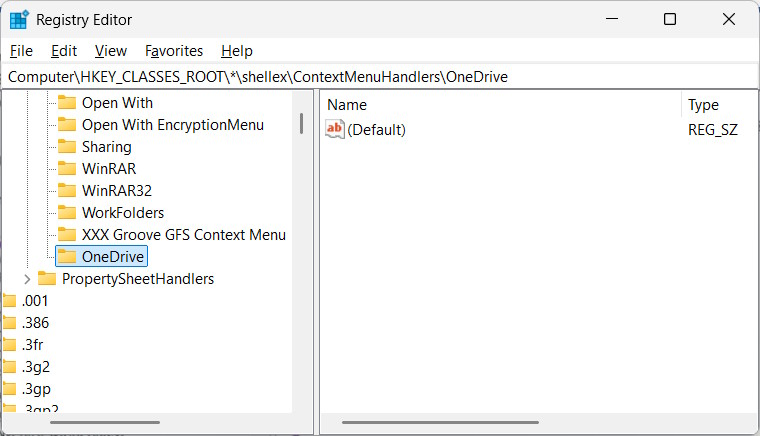The height and width of the screenshot is (436, 760).
Task: Click the WorkFolders folder icon
Action: [x=67, y=213]
